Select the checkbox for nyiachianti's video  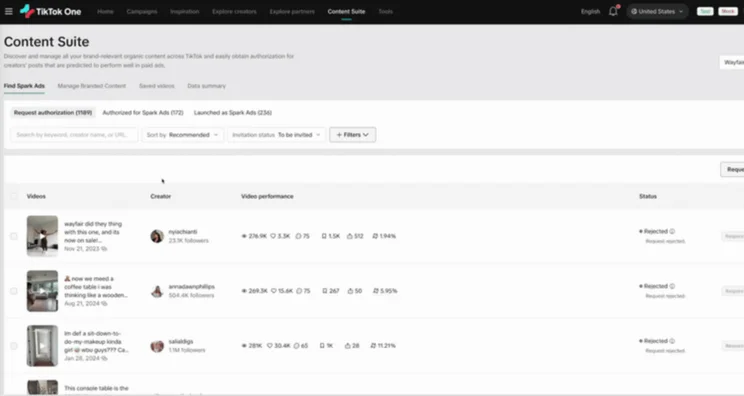[14, 236]
